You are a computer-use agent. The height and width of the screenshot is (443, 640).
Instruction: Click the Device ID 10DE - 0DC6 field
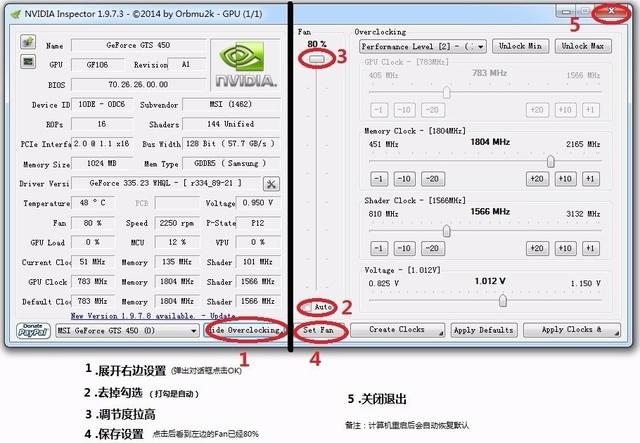click(102, 105)
